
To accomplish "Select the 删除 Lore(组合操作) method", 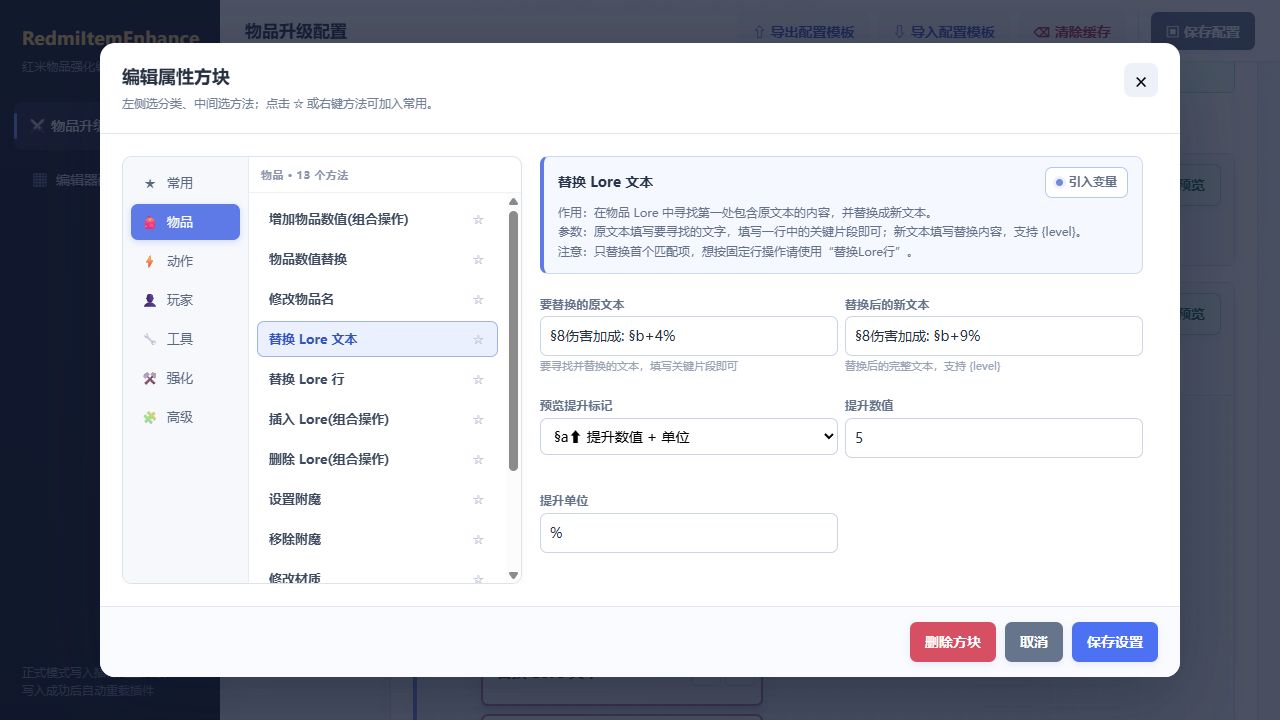I will (x=377, y=459).
